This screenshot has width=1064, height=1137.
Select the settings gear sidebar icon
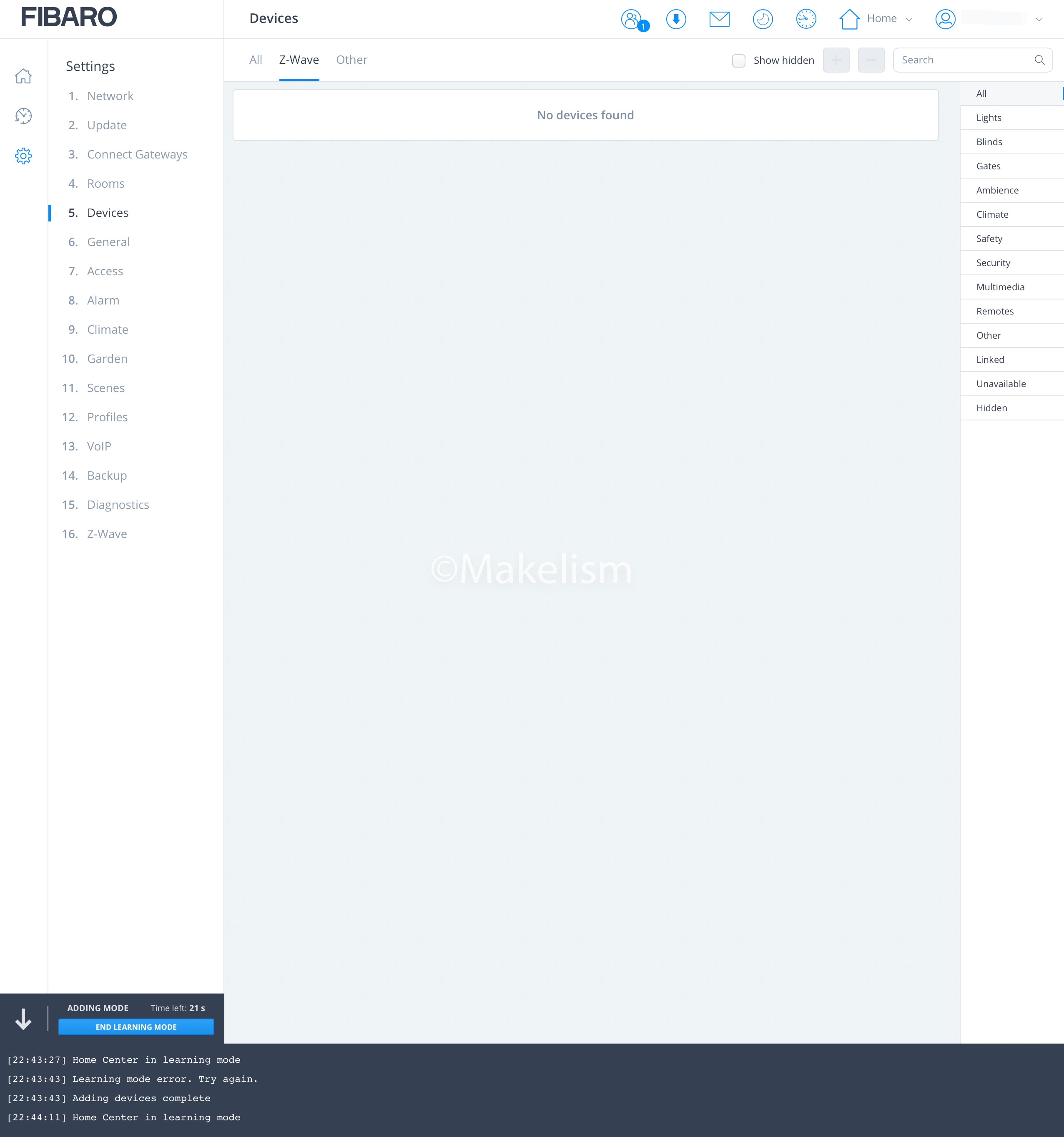point(23,156)
